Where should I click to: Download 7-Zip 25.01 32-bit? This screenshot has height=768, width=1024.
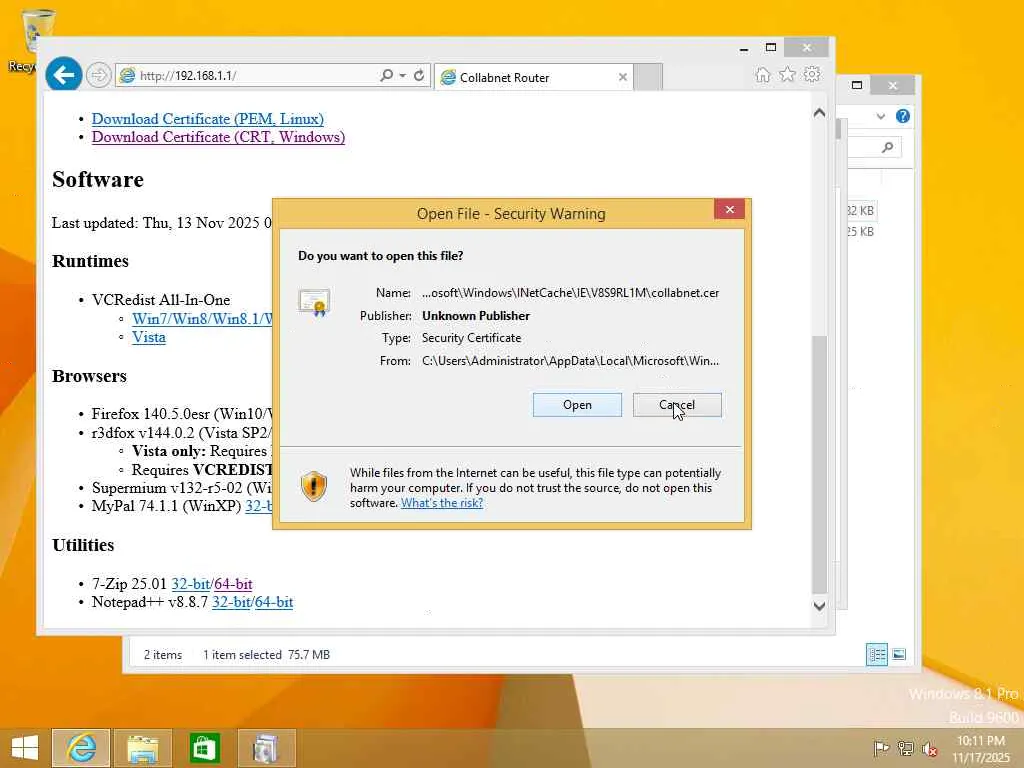191,584
